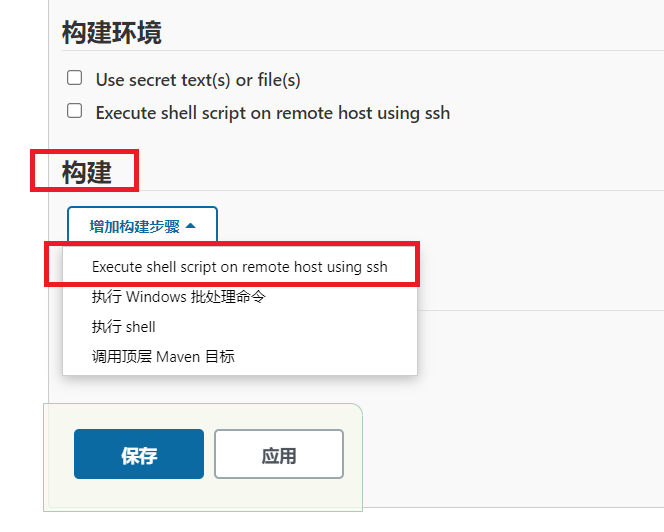Click the word Maven in the dropdown list

click(178, 357)
